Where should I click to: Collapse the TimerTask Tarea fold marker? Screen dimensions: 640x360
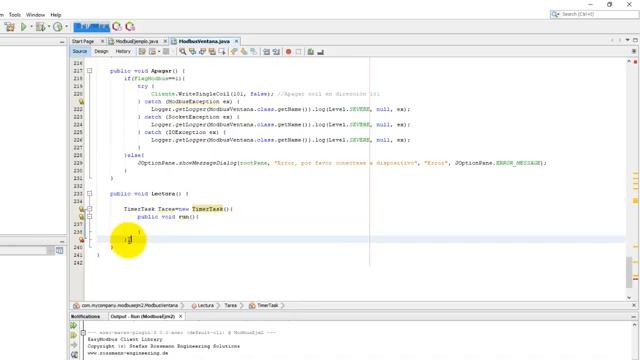click(89, 209)
